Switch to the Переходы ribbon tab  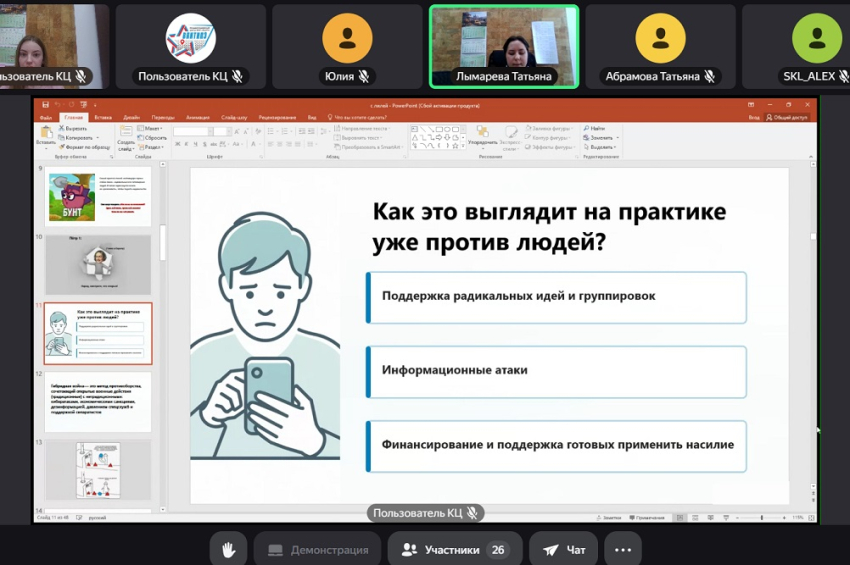tap(163, 117)
